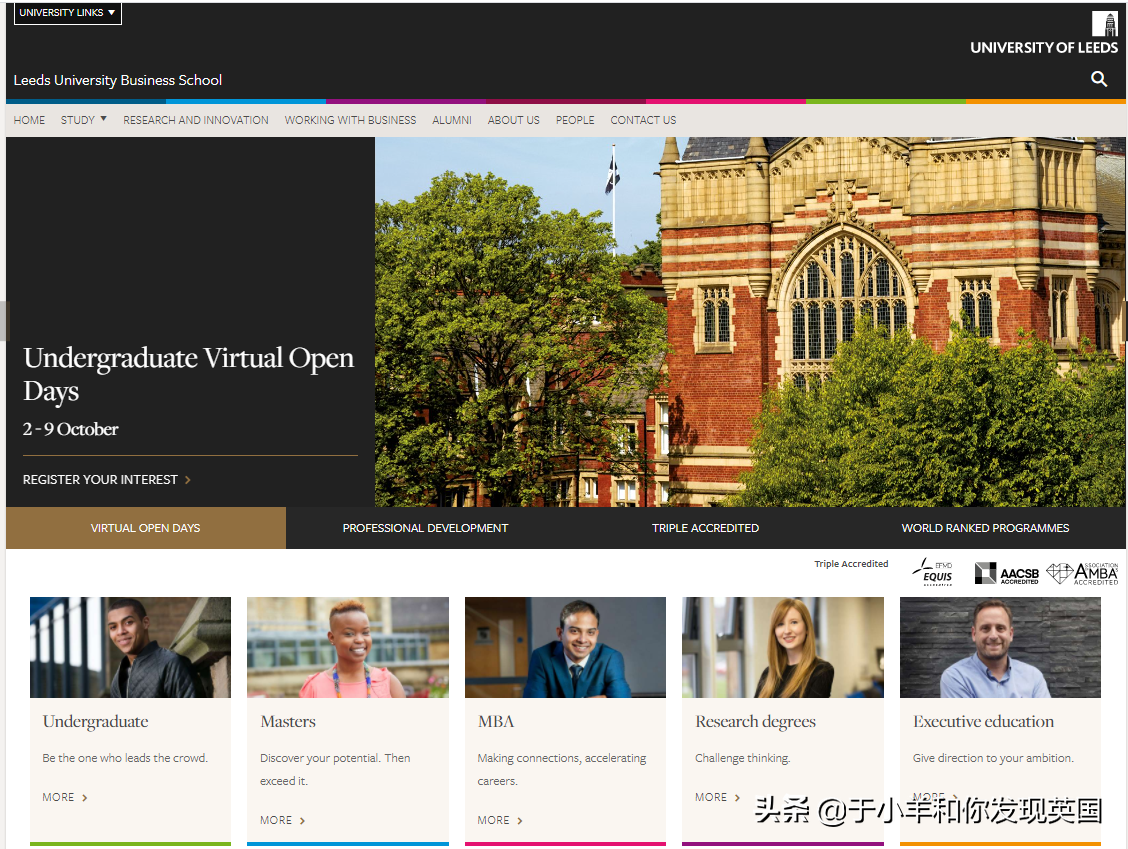Open the MBA card heading
Screen dimensions: 1128x849
(x=496, y=722)
